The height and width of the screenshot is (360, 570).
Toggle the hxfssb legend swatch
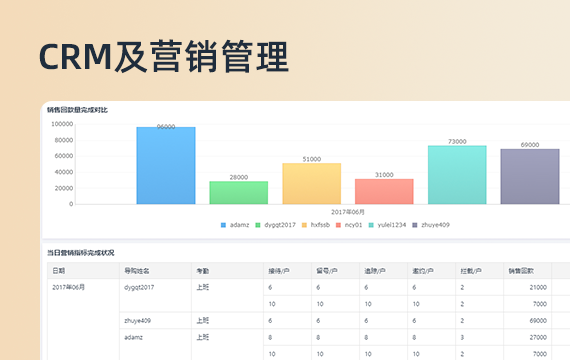pyautogui.click(x=304, y=225)
